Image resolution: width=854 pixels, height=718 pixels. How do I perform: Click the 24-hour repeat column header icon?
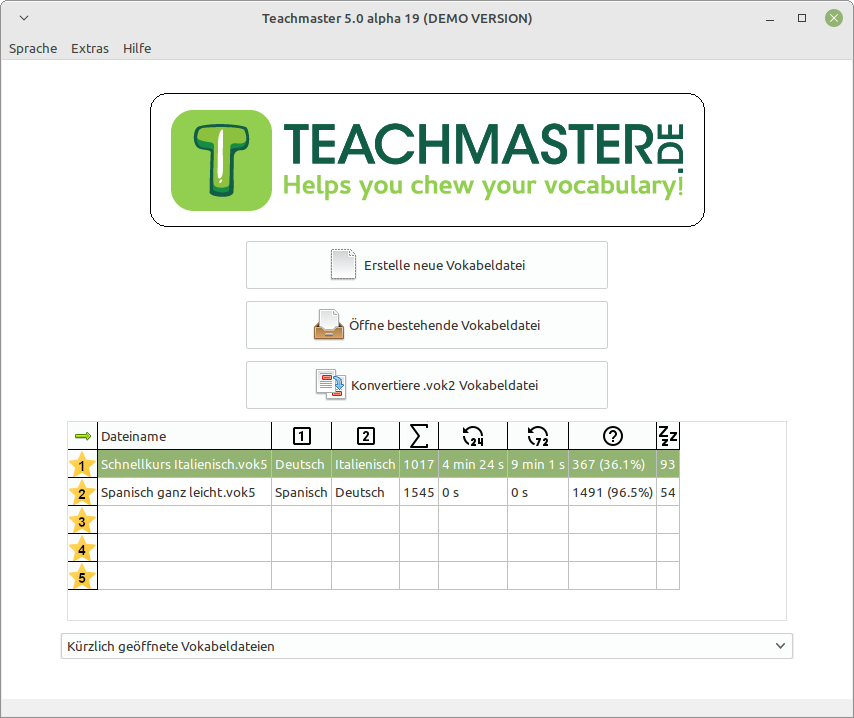(x=473, y=436)
